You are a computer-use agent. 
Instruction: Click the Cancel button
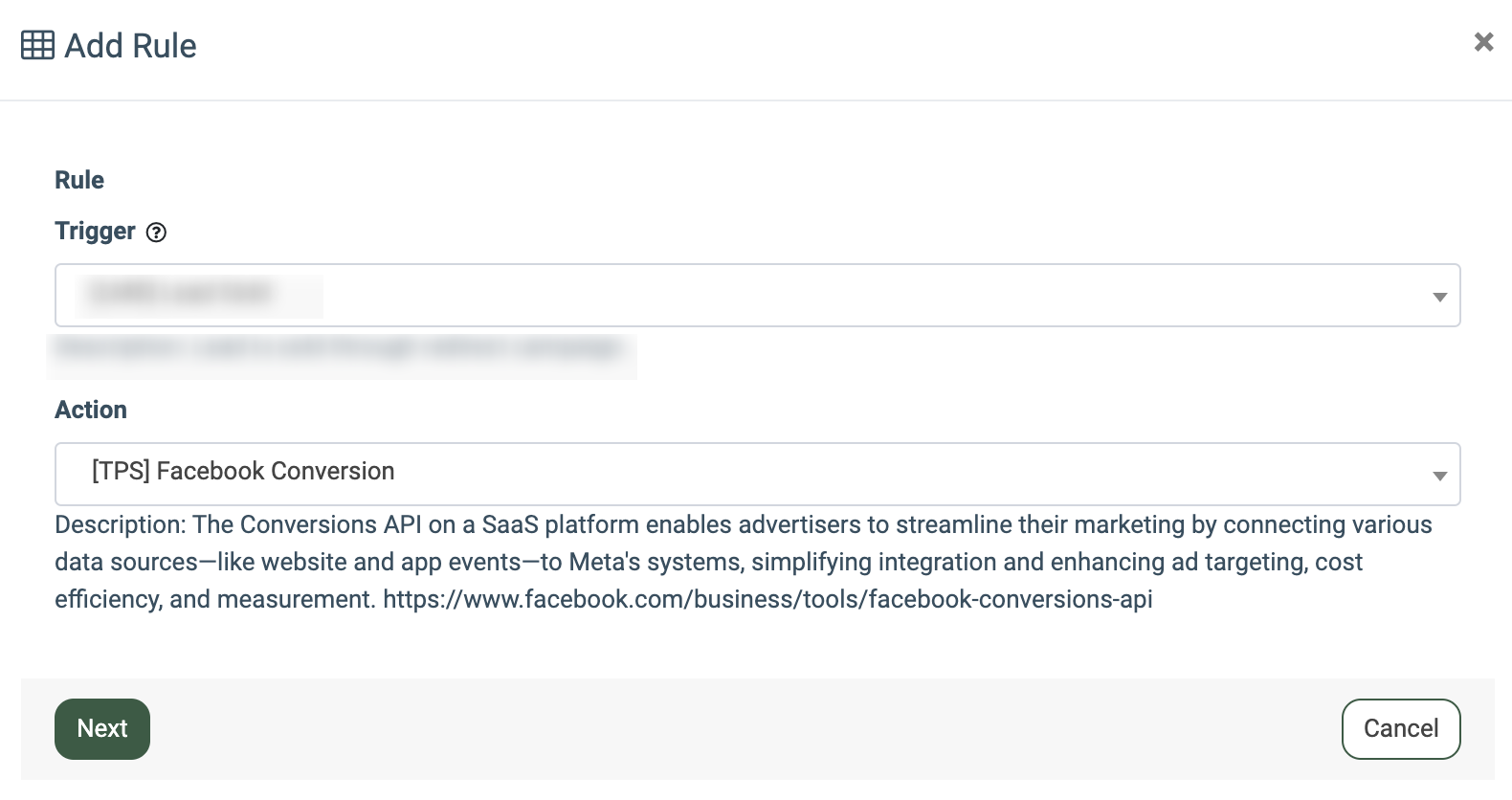point(1400,729)
